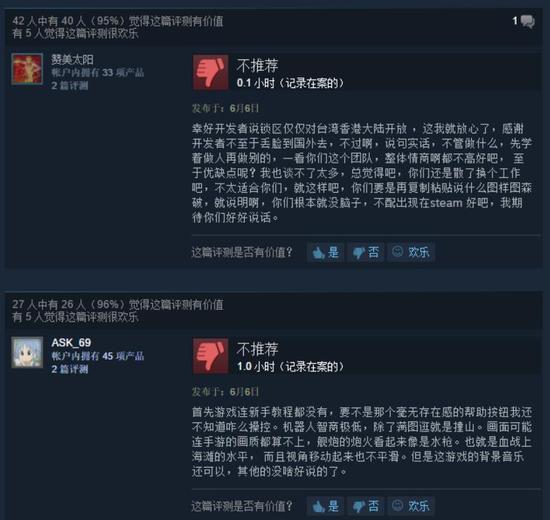550x520 pixels.
Task: View 赞美太阳's 33 owned products link
Action: click(x=98, y=73)
